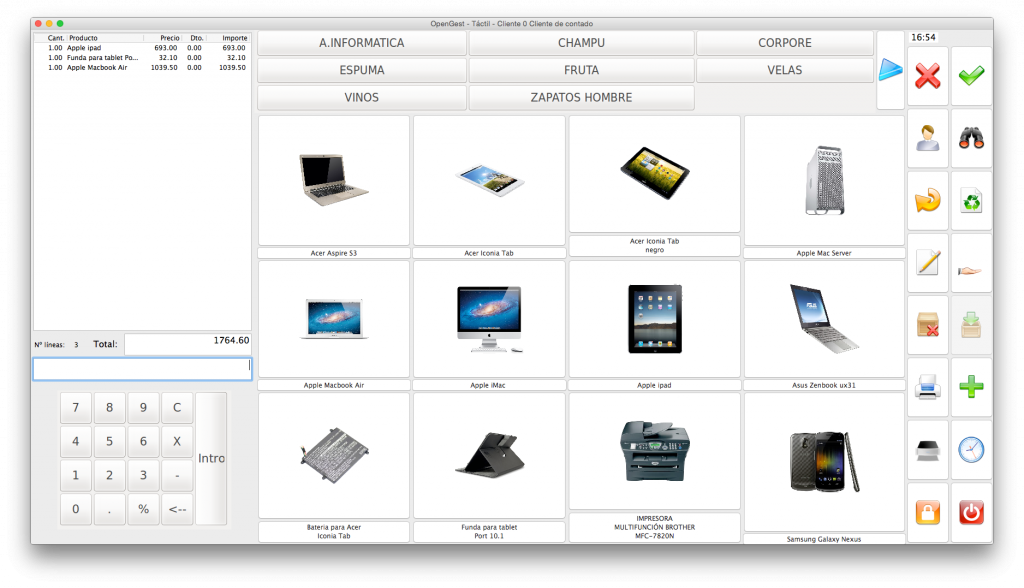The width and height of the screenshot is (1024, 588).
Task: Click the green plus icon
Action: pyautogui.click(x=972, y=387)
